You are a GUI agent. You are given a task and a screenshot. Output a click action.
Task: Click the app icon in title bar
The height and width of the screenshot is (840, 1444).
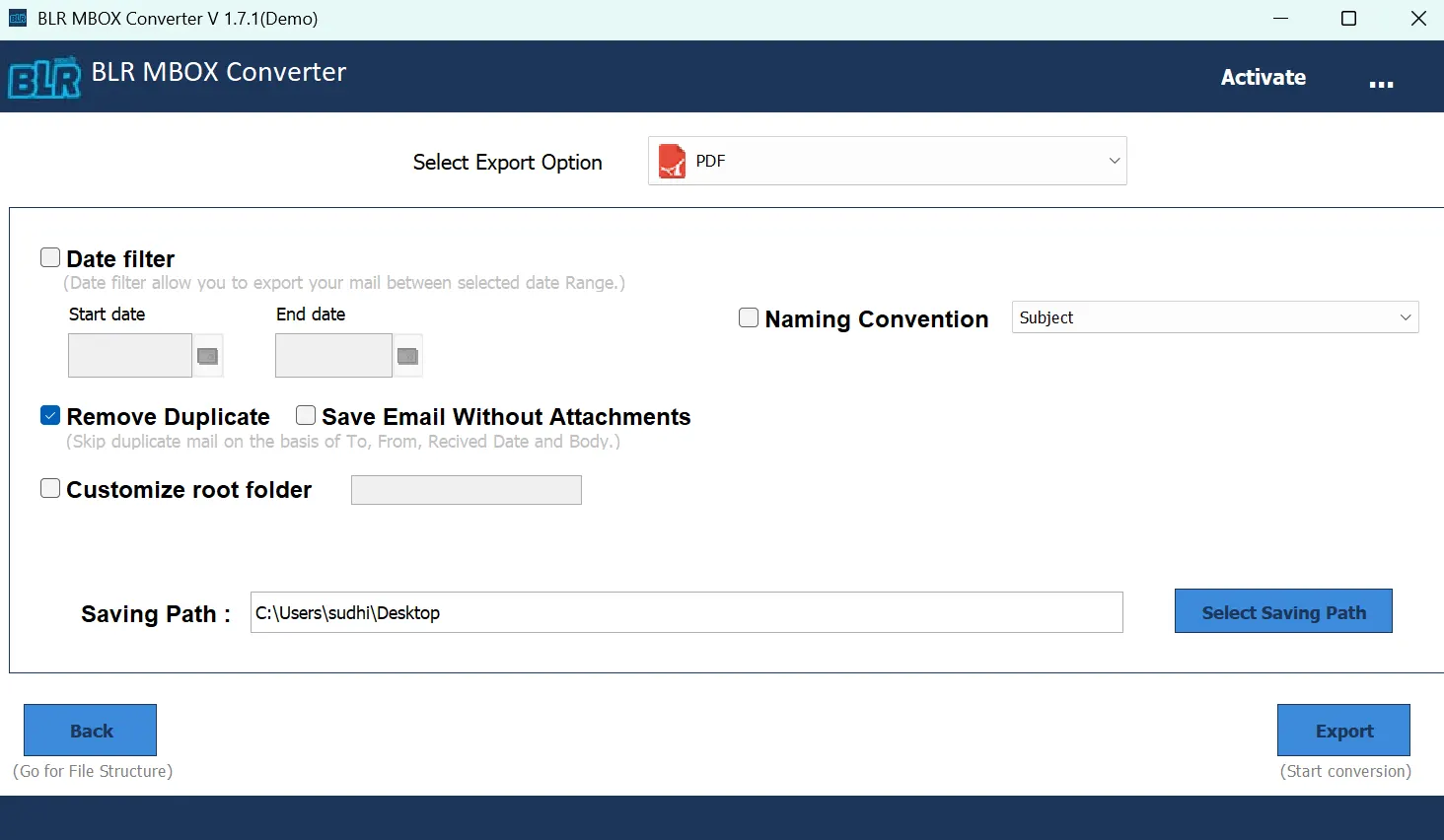point(18,19)
